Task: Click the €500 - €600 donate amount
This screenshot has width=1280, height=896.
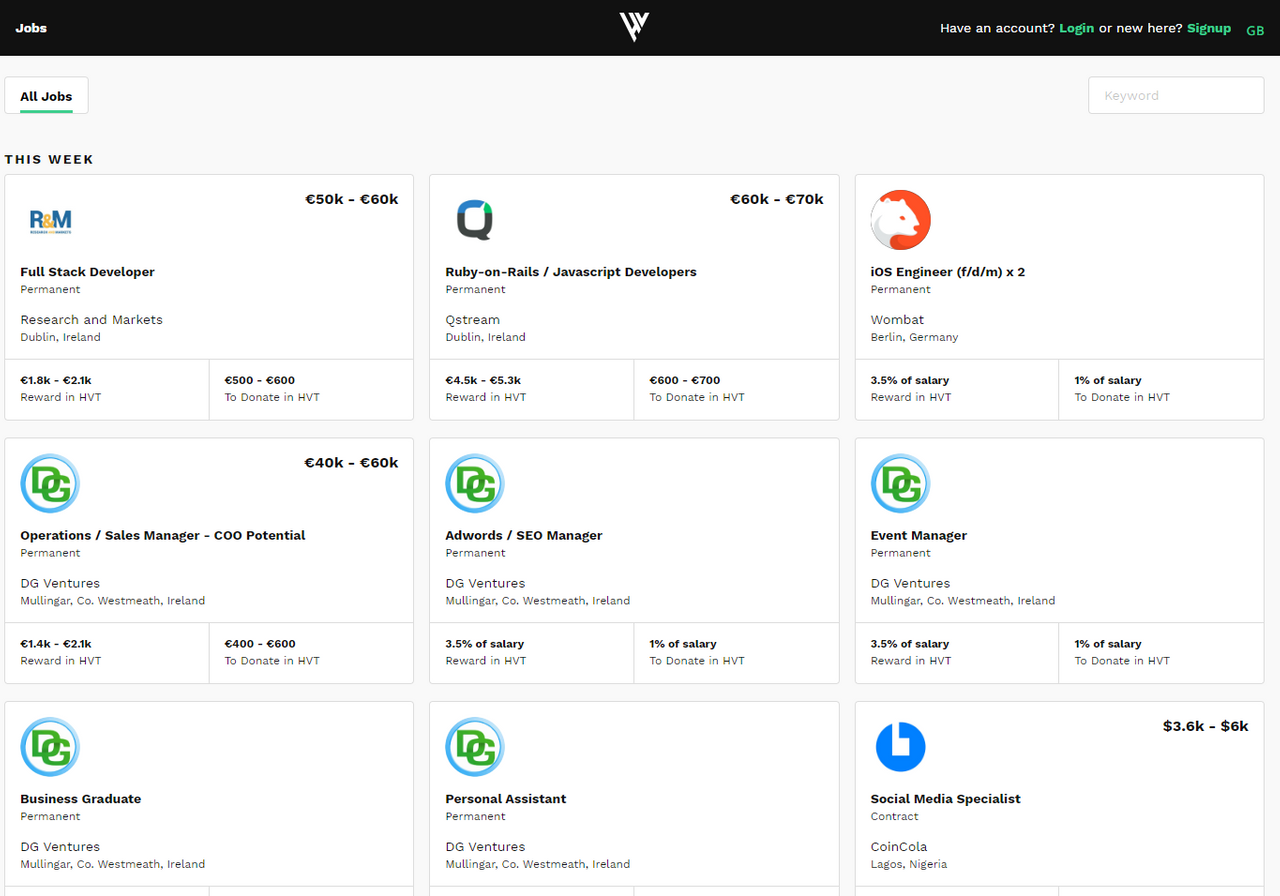Action: coord(260,380)
